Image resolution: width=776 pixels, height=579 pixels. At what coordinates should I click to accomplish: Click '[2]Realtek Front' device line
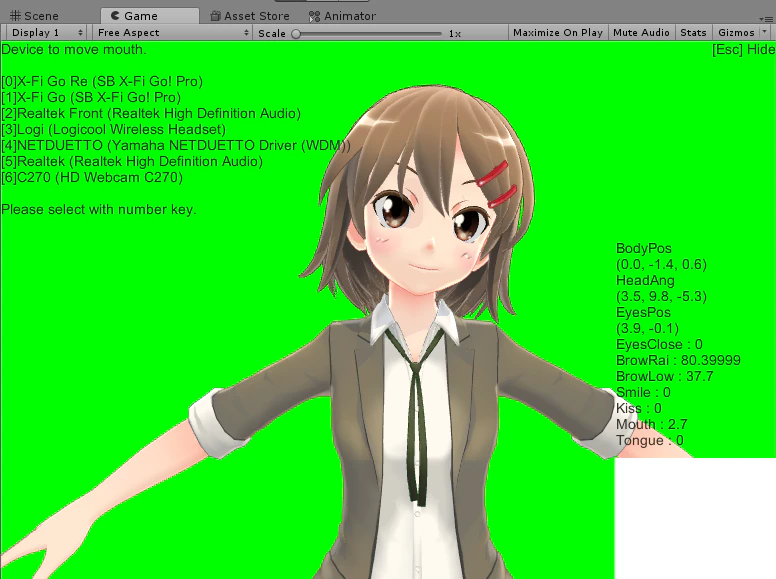point(151,113)
